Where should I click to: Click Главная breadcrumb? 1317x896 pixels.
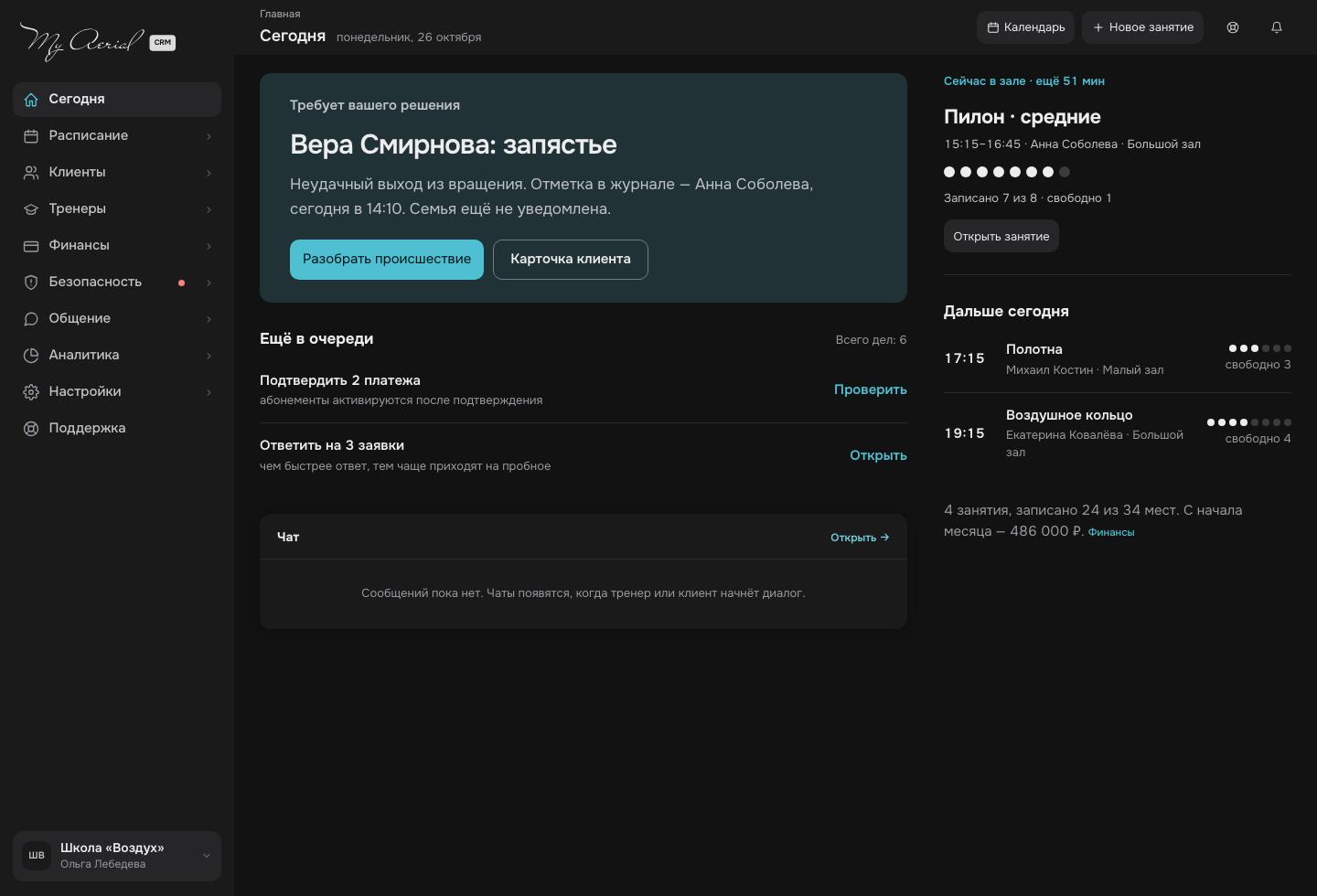[280, 14]
